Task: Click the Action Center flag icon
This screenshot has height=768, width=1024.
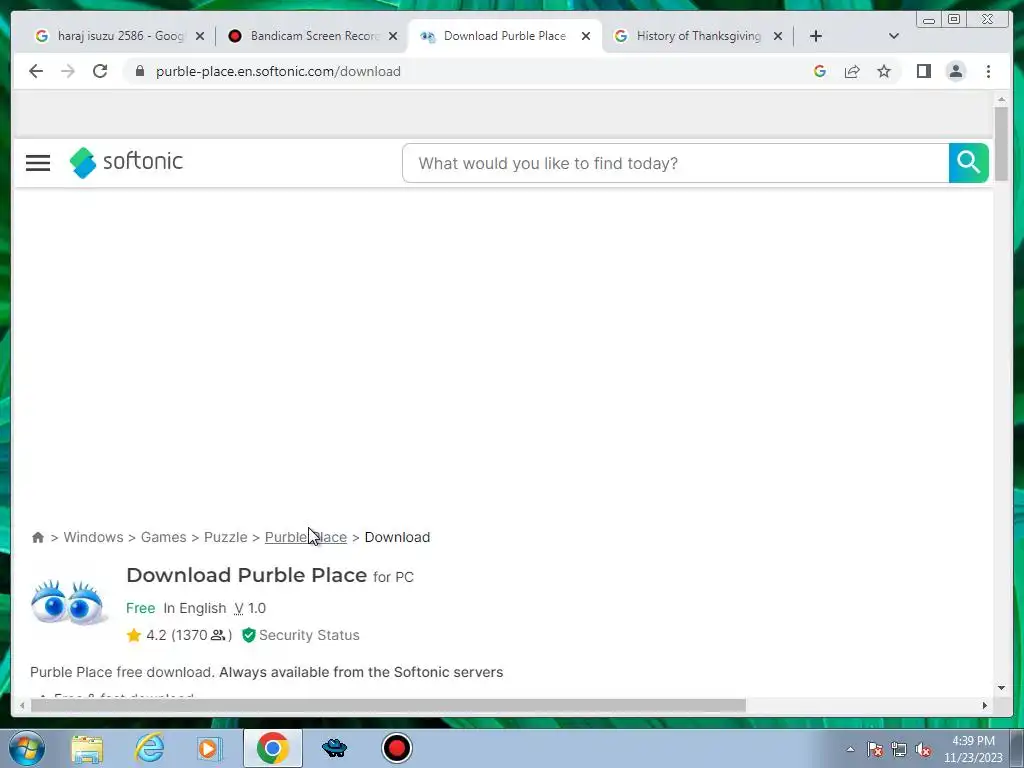Action: [875, 749]
